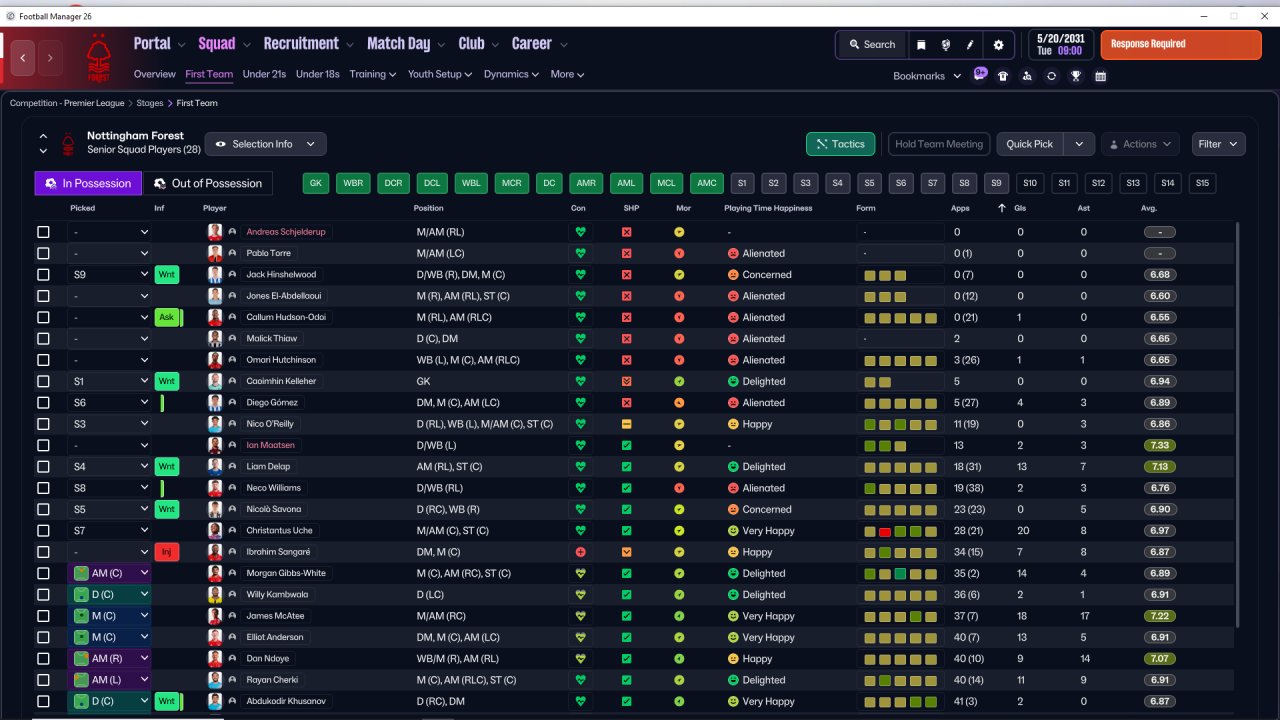This screenshot has height=720, width=1280.
Task: Click the form bar for Christantus Uche
Action: point(900,531)
